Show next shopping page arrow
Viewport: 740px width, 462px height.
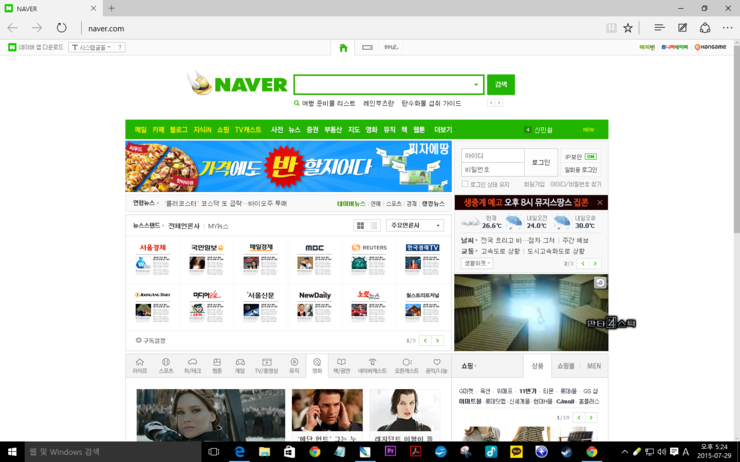point(591,417)
